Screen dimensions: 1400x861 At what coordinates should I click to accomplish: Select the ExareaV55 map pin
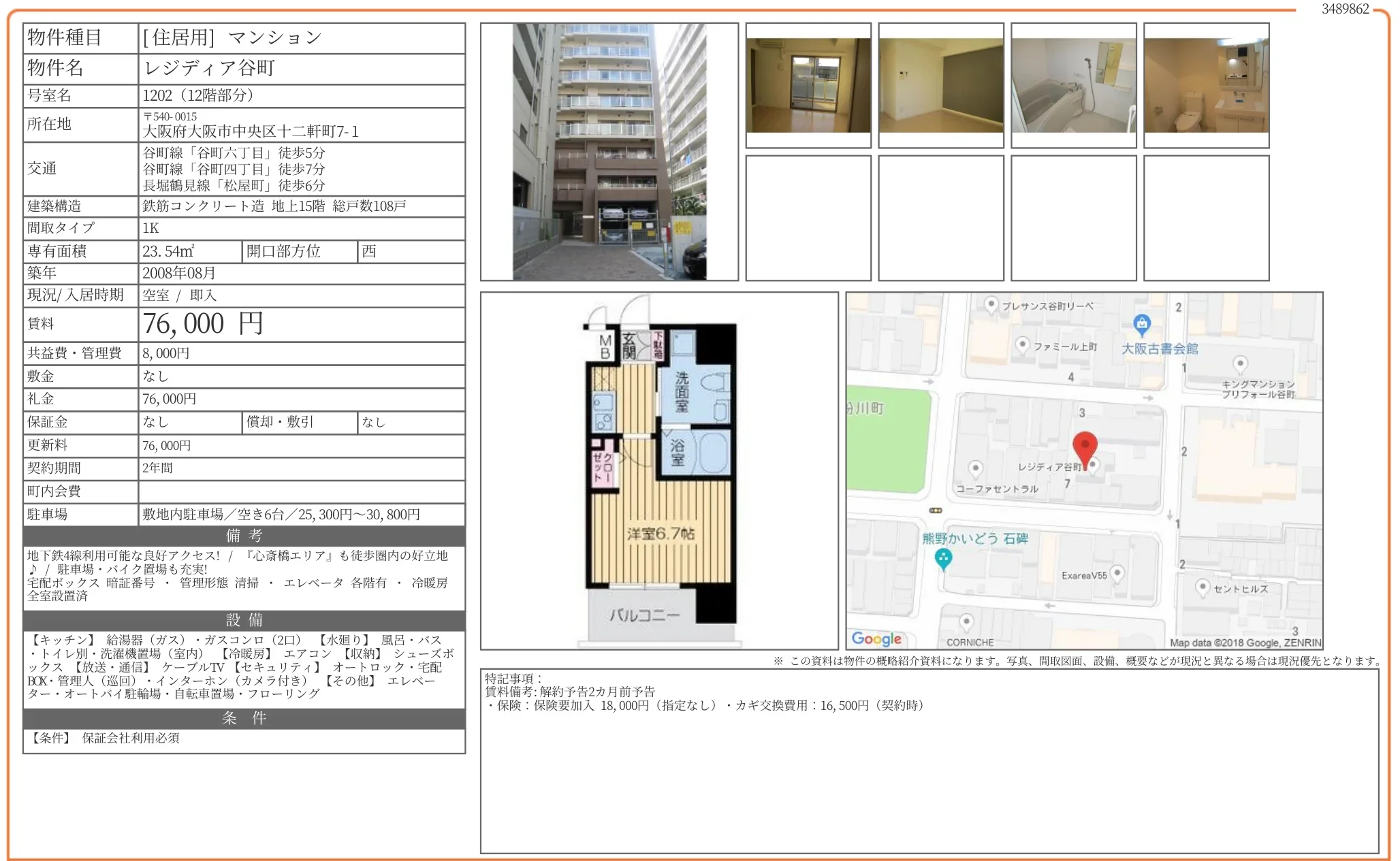(x=1118, y=572)
